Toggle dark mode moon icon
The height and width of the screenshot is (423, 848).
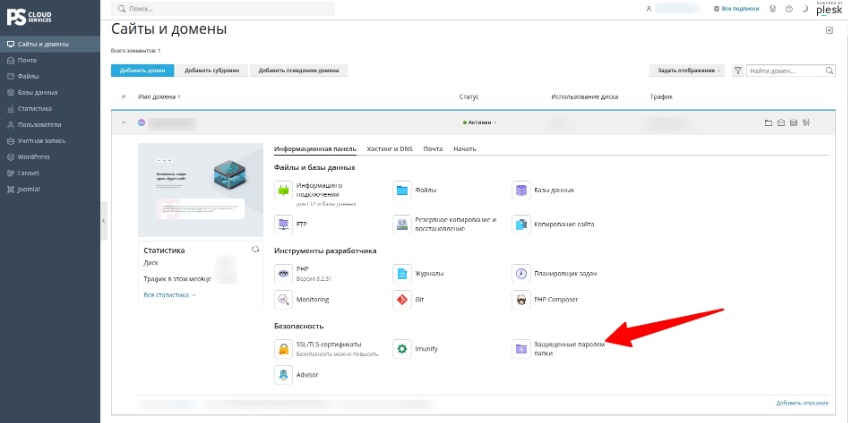coord(805,9)
